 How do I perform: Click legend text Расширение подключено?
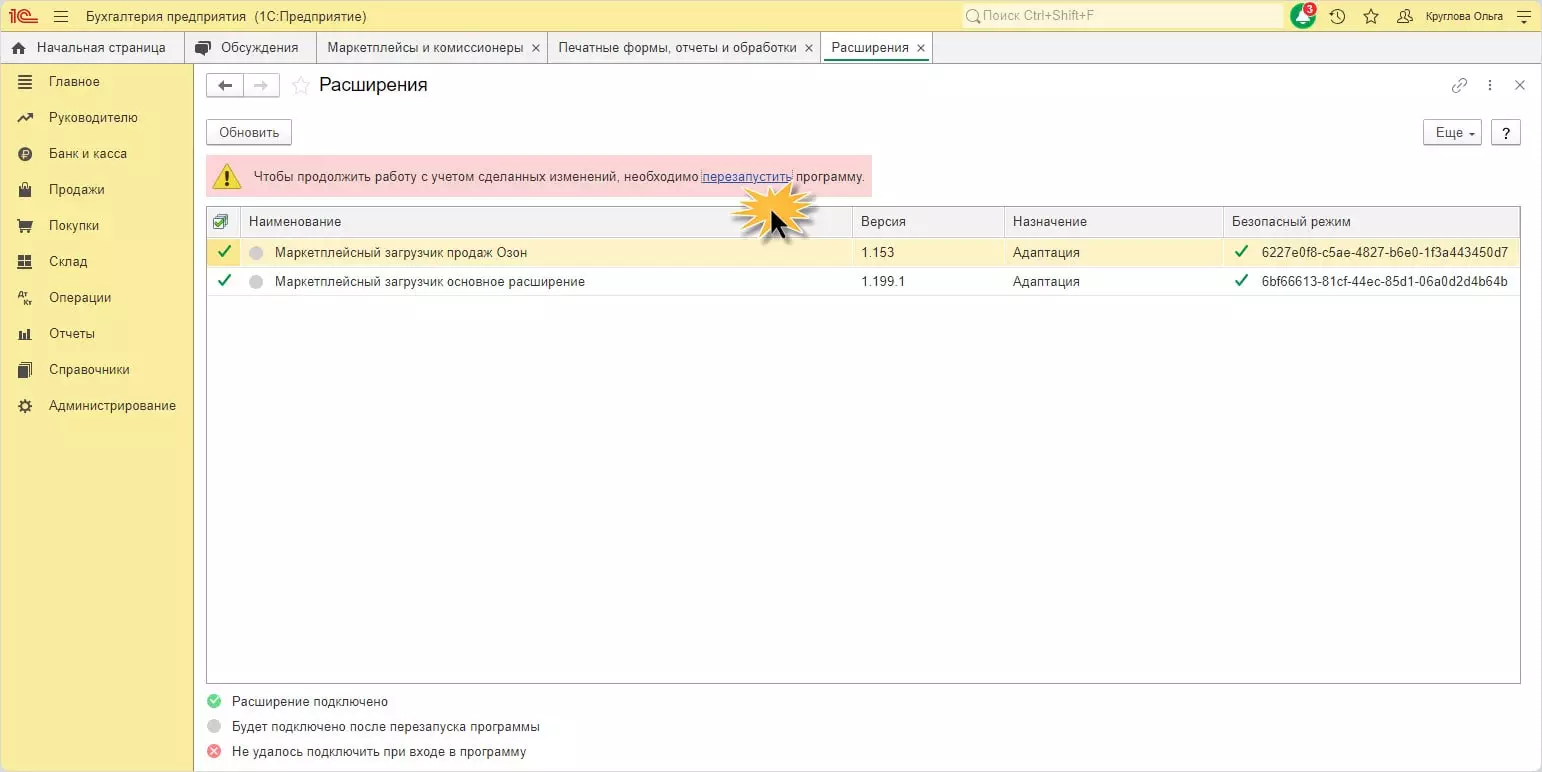pyautogui.click(x=310, y=702)
